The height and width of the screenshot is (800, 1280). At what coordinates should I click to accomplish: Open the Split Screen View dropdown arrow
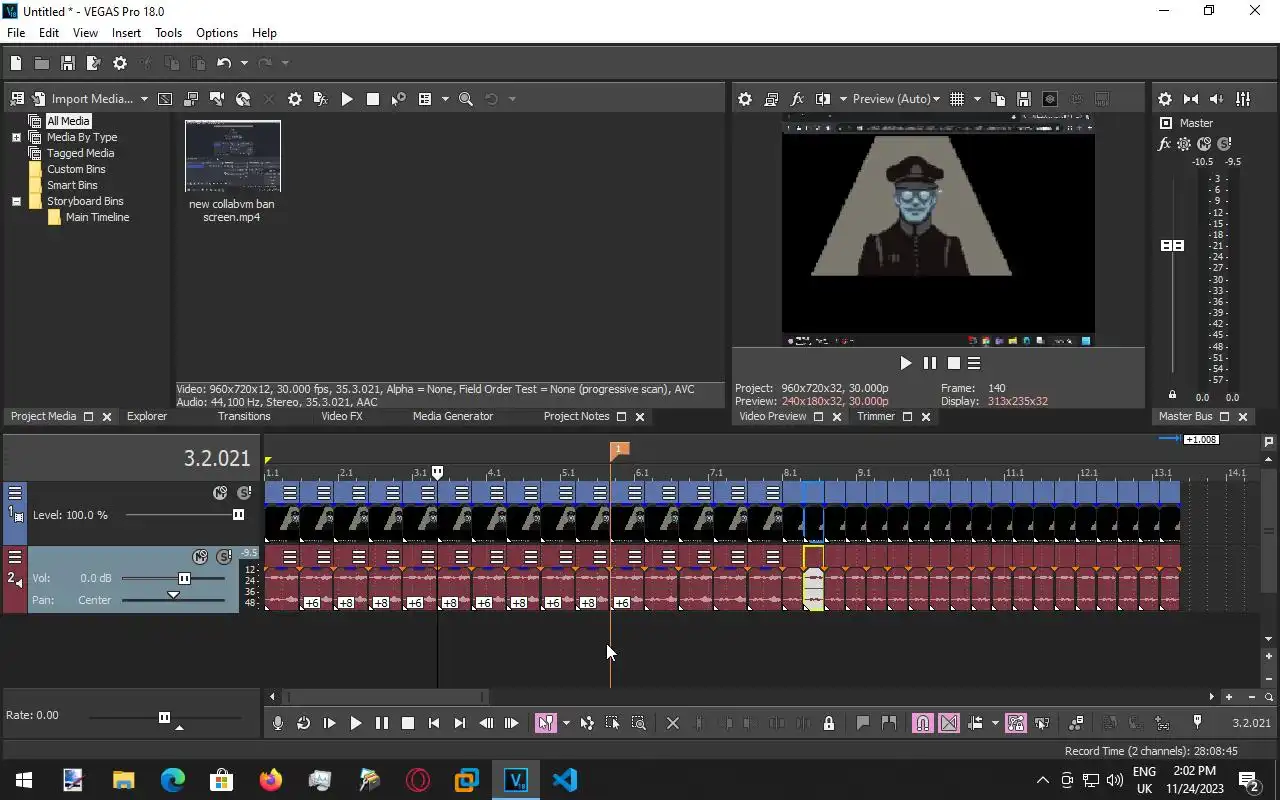(843, 99)
